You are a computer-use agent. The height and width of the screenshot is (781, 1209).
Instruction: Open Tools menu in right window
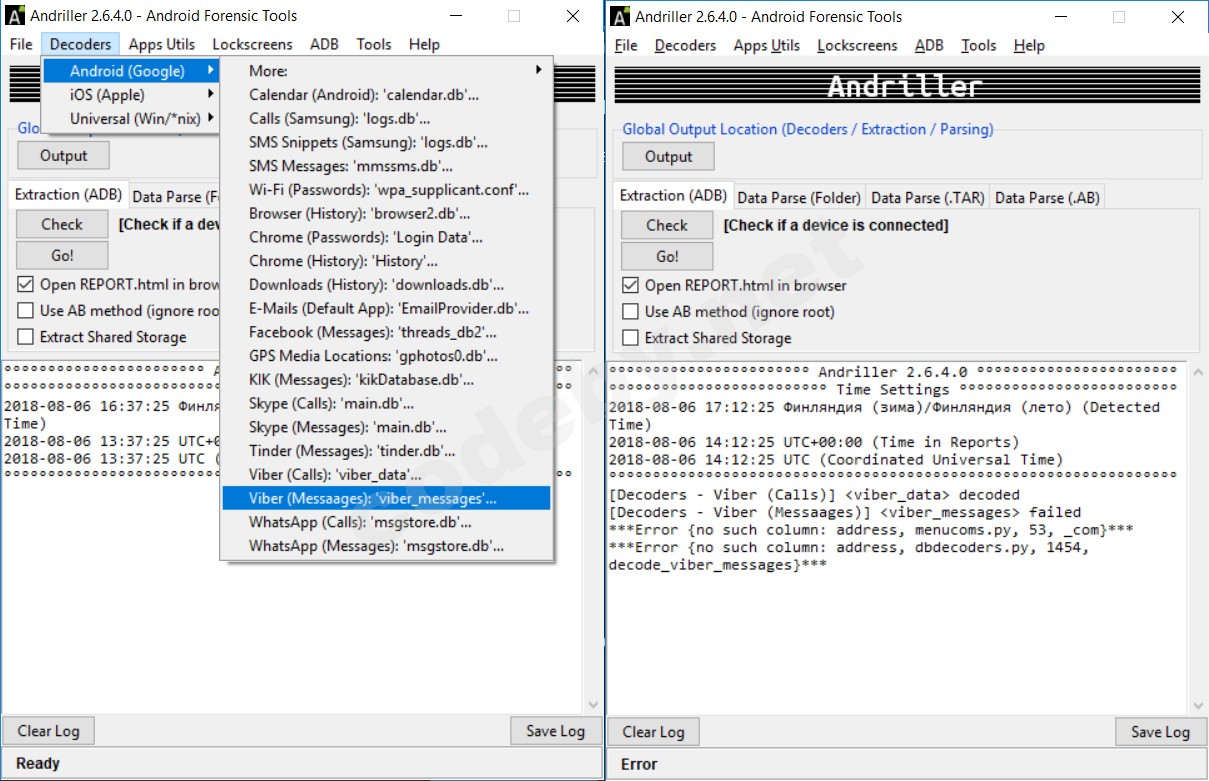[979, 45]
